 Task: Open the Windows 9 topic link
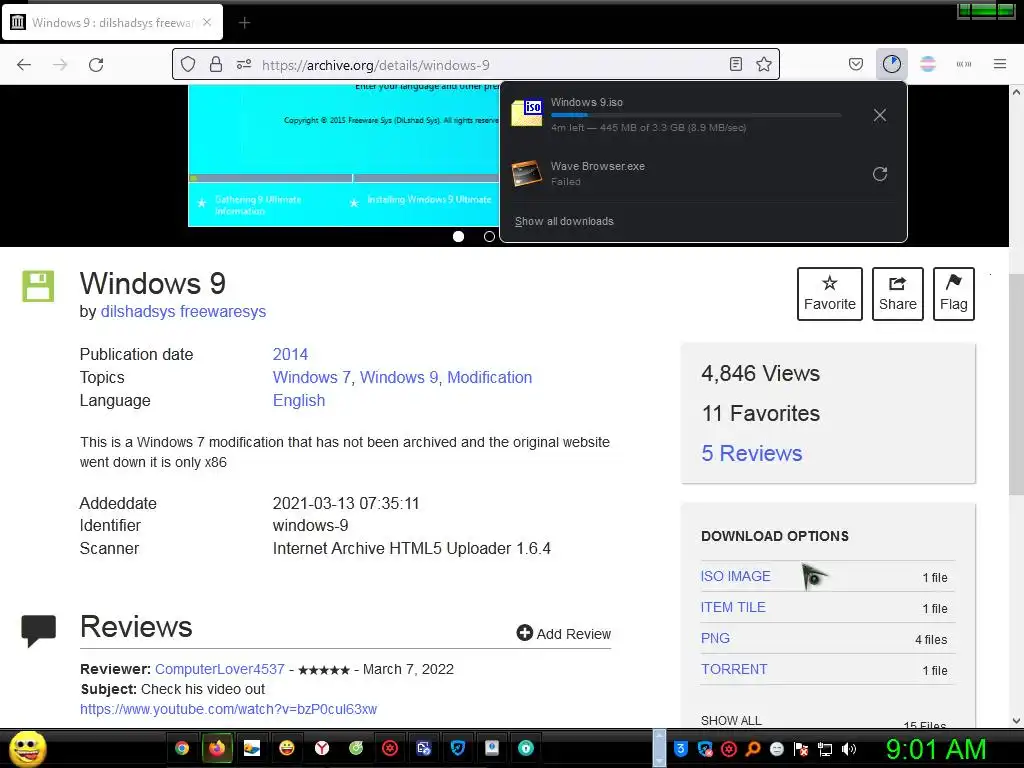click(x=399, y=377)
